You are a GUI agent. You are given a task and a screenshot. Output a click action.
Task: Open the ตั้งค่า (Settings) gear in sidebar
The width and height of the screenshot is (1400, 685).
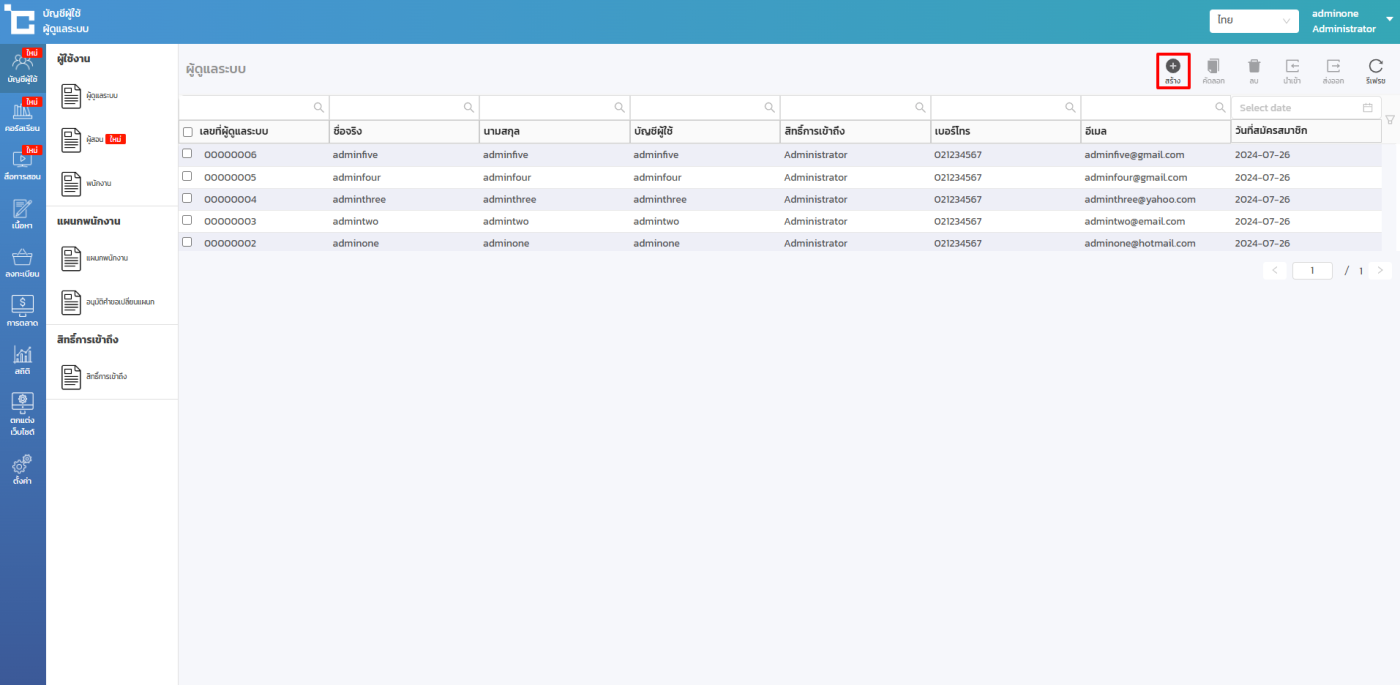click(x=22, y=469)
